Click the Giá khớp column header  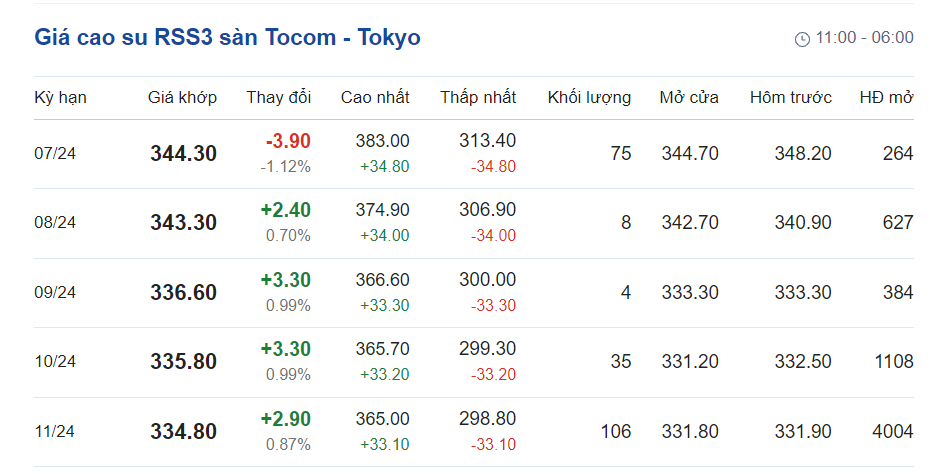coord(182,97)
